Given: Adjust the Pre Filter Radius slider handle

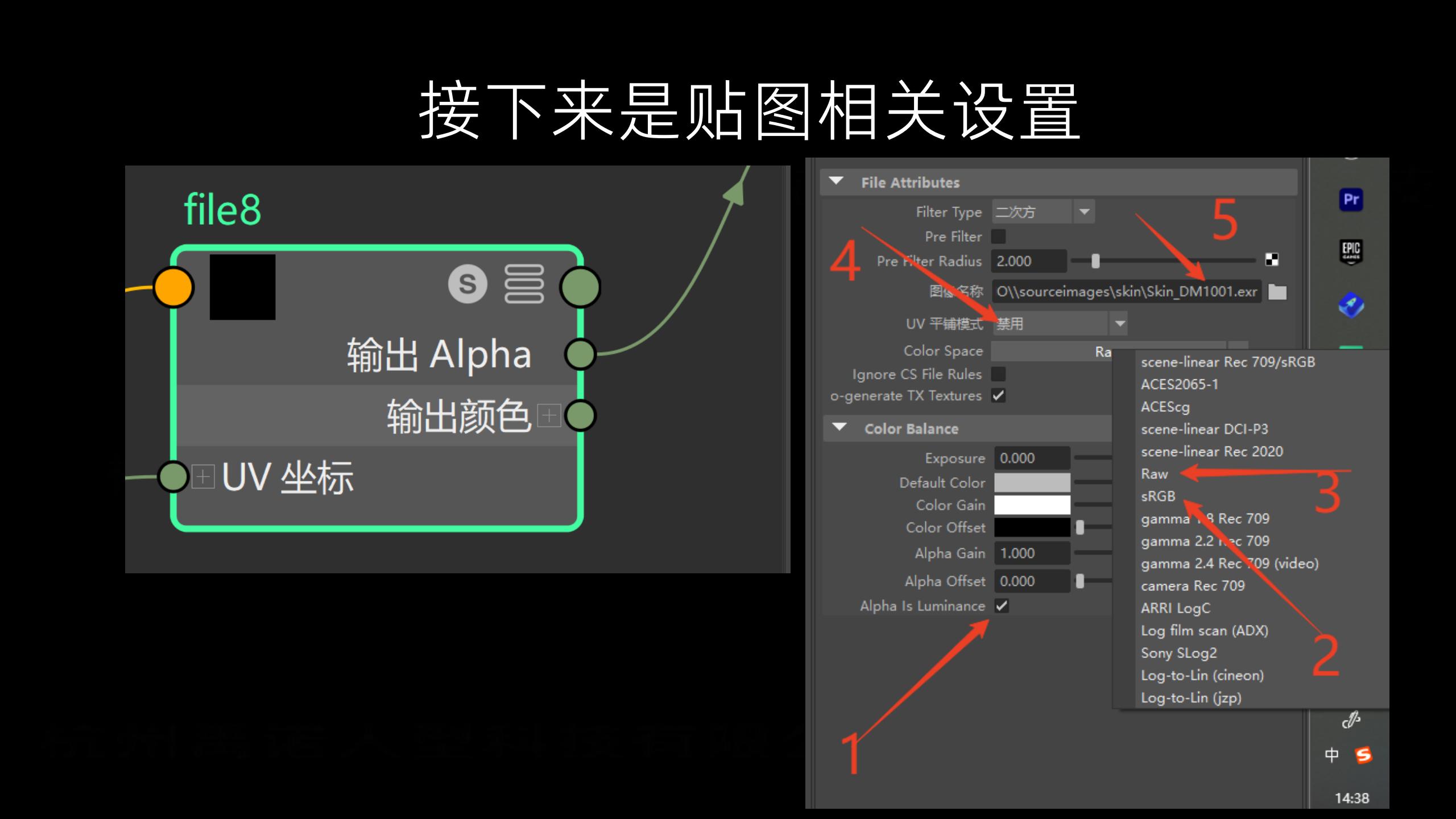Looking at the screenshot, I should pos(1095,261).
